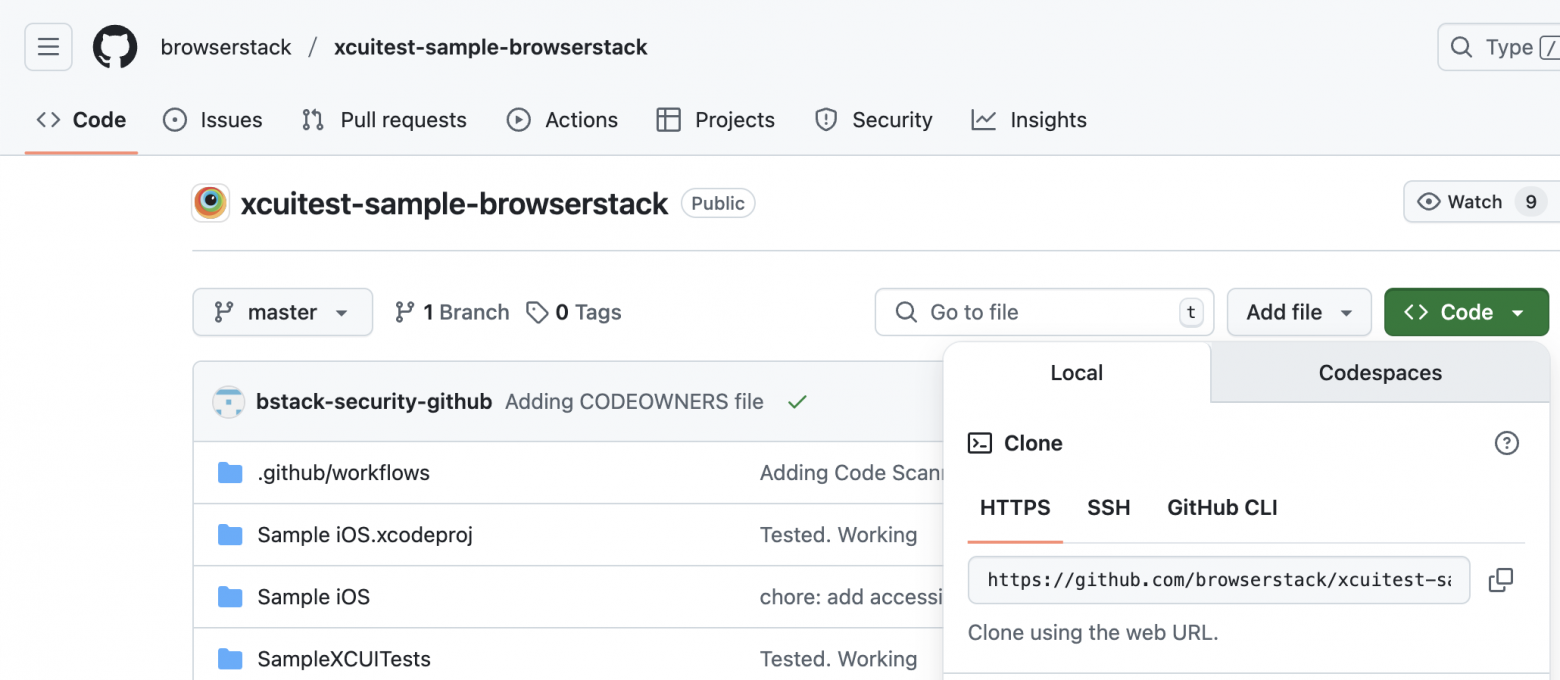Switch to the Codespaces tab
This screenshot has width=1560, height=680.
tap(1379, 373)
